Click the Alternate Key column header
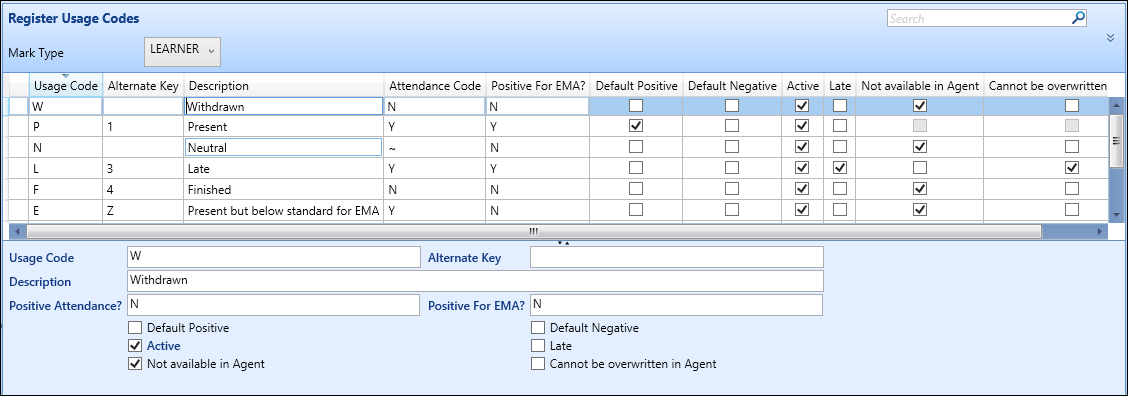 tap(143, 86)
